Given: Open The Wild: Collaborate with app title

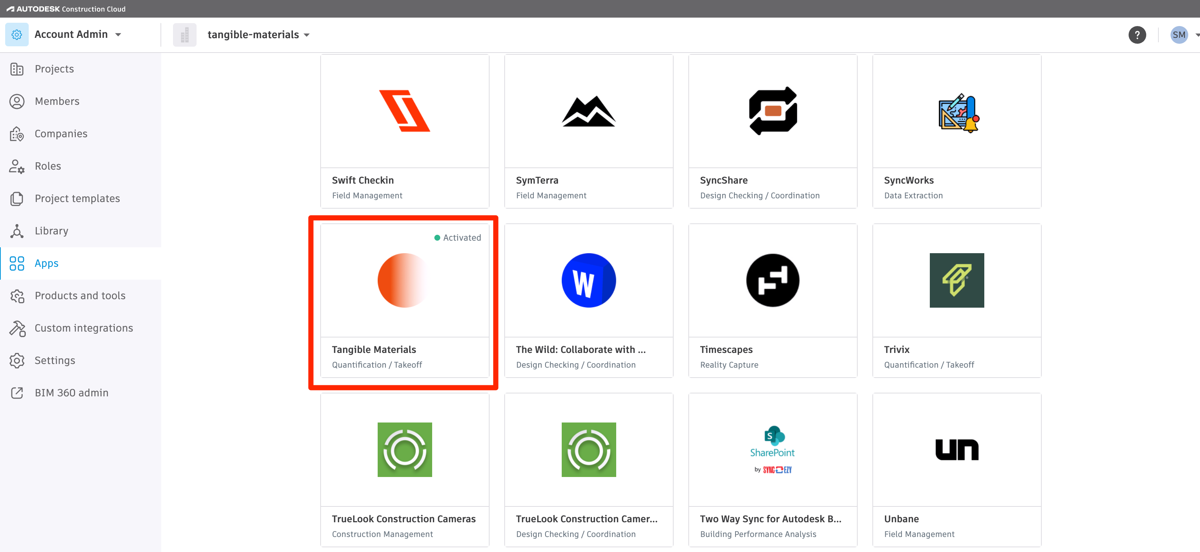Looking at the screenshot, I should pyautogui.click(x=581, y=349).
